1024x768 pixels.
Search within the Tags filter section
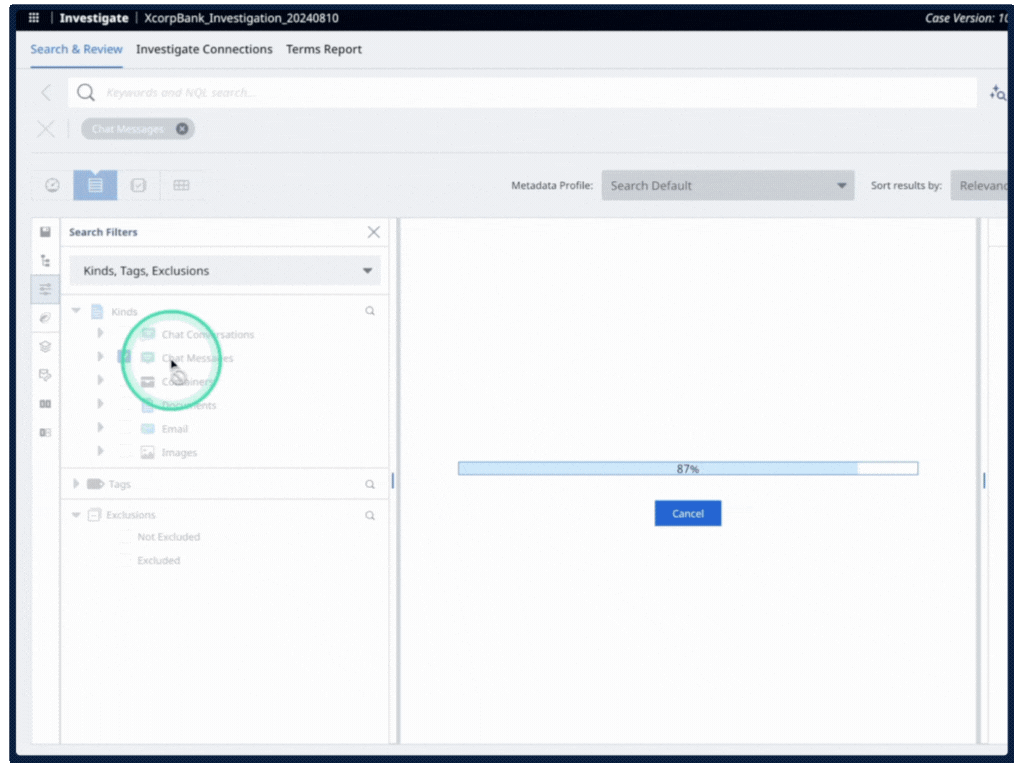pos(370,484)
